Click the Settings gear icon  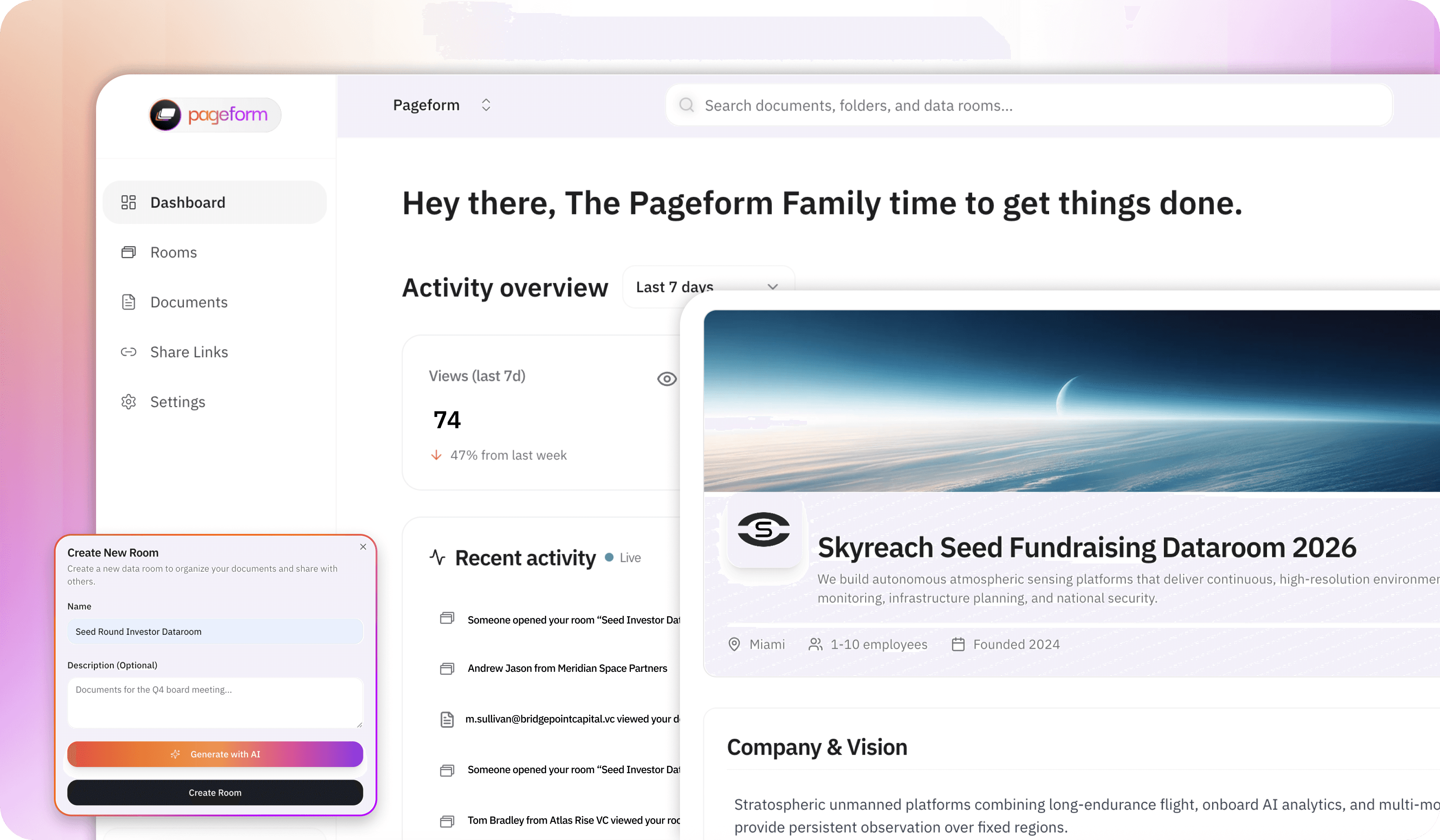129,402
